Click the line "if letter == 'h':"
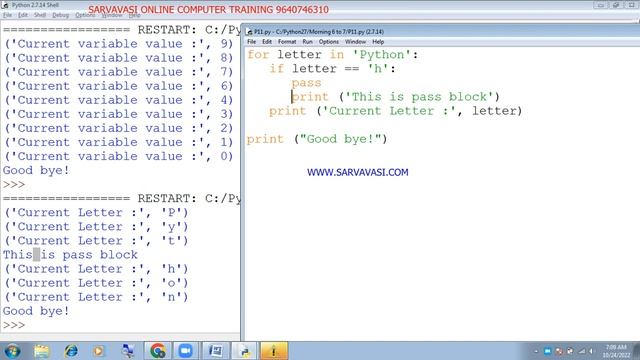 [x=332, y=69]
